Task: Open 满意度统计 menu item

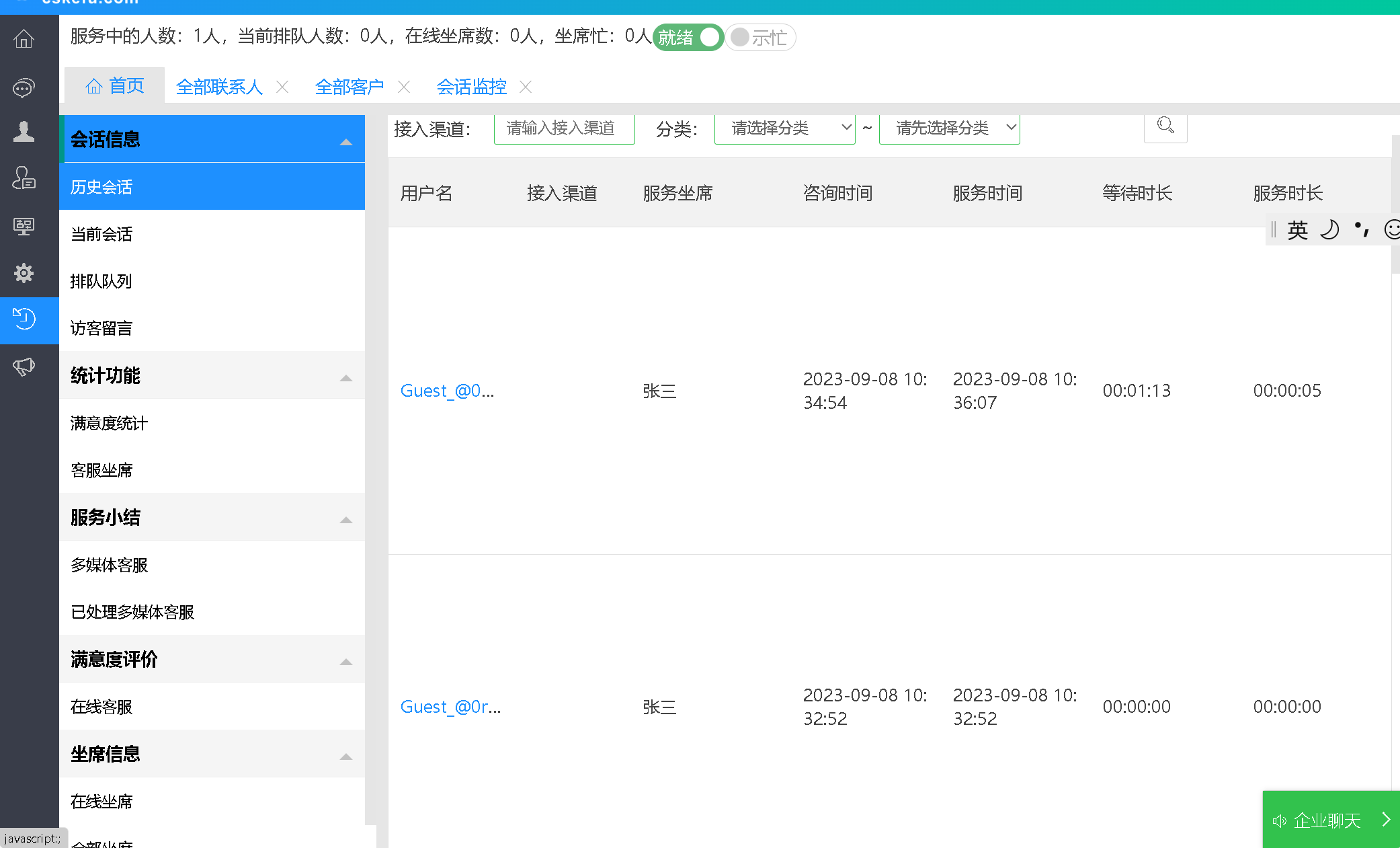Action: tap(212, 422)
